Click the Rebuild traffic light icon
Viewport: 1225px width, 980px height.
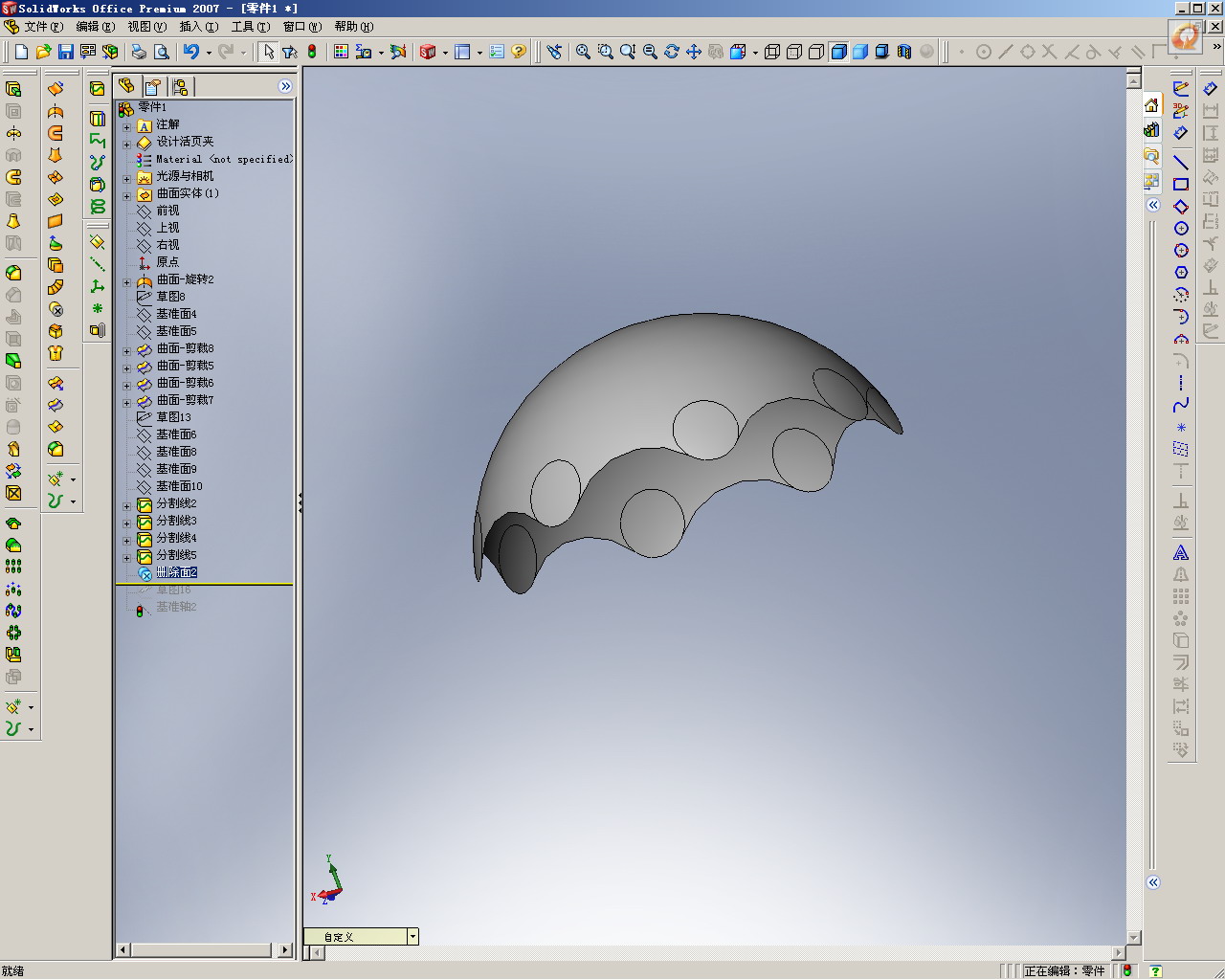pos(312,52)
